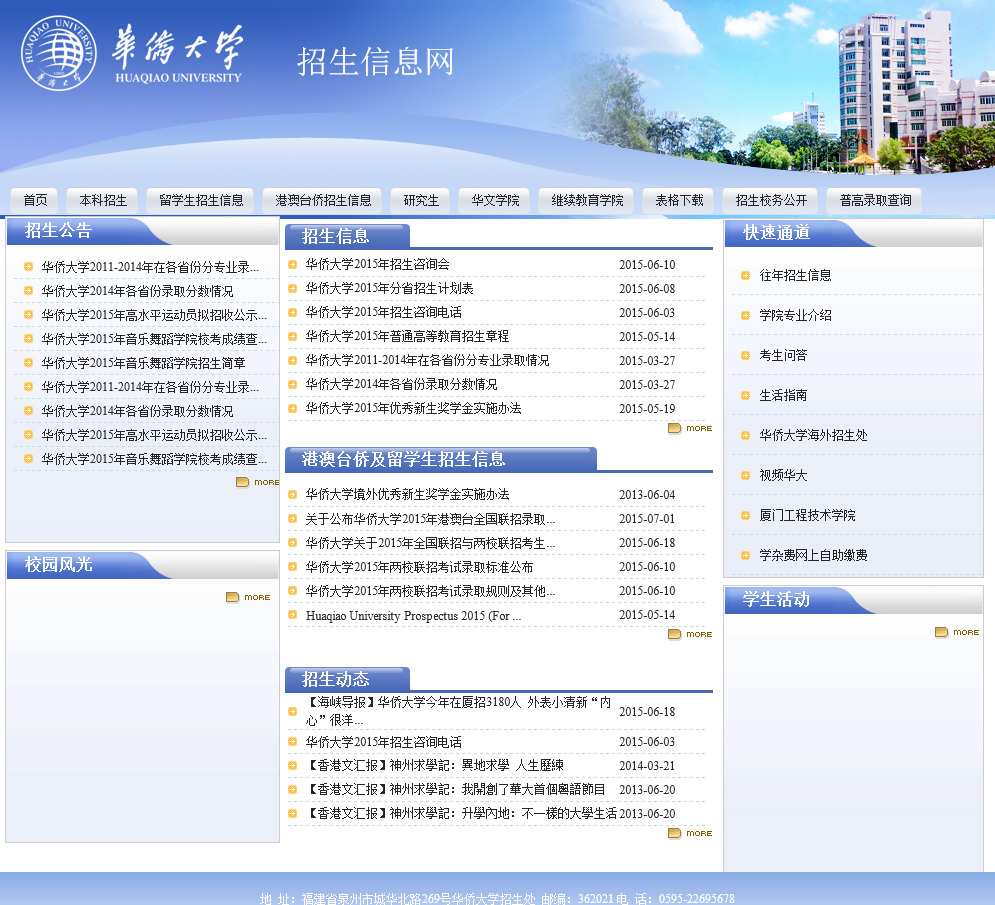Screen dimensions: 995x905
Task: Open the article 华侨大学境外优秀新生奖学金实施办法
Action: pos(407,494)
